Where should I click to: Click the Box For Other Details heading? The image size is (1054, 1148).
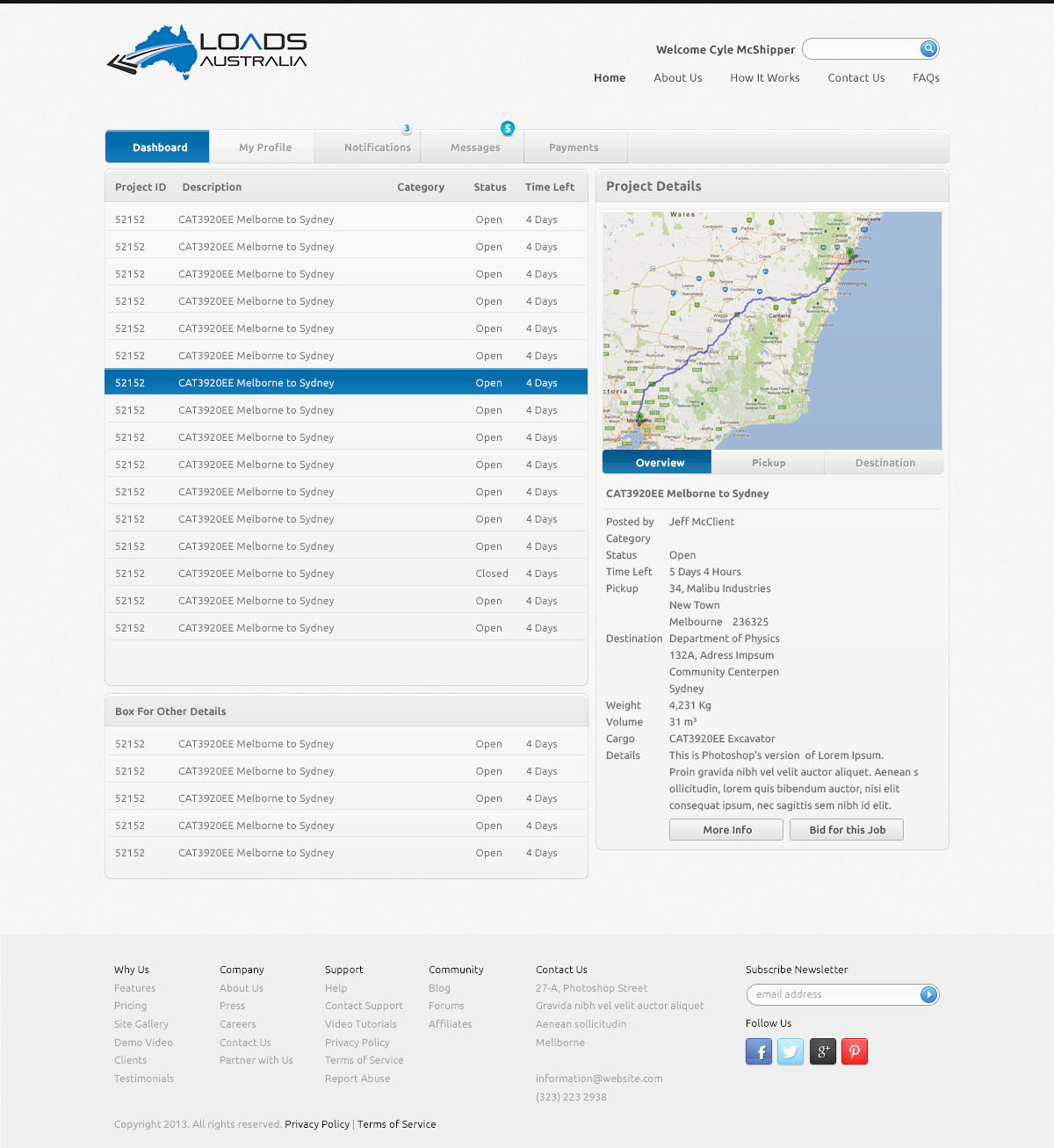click(x=170, y=711)
